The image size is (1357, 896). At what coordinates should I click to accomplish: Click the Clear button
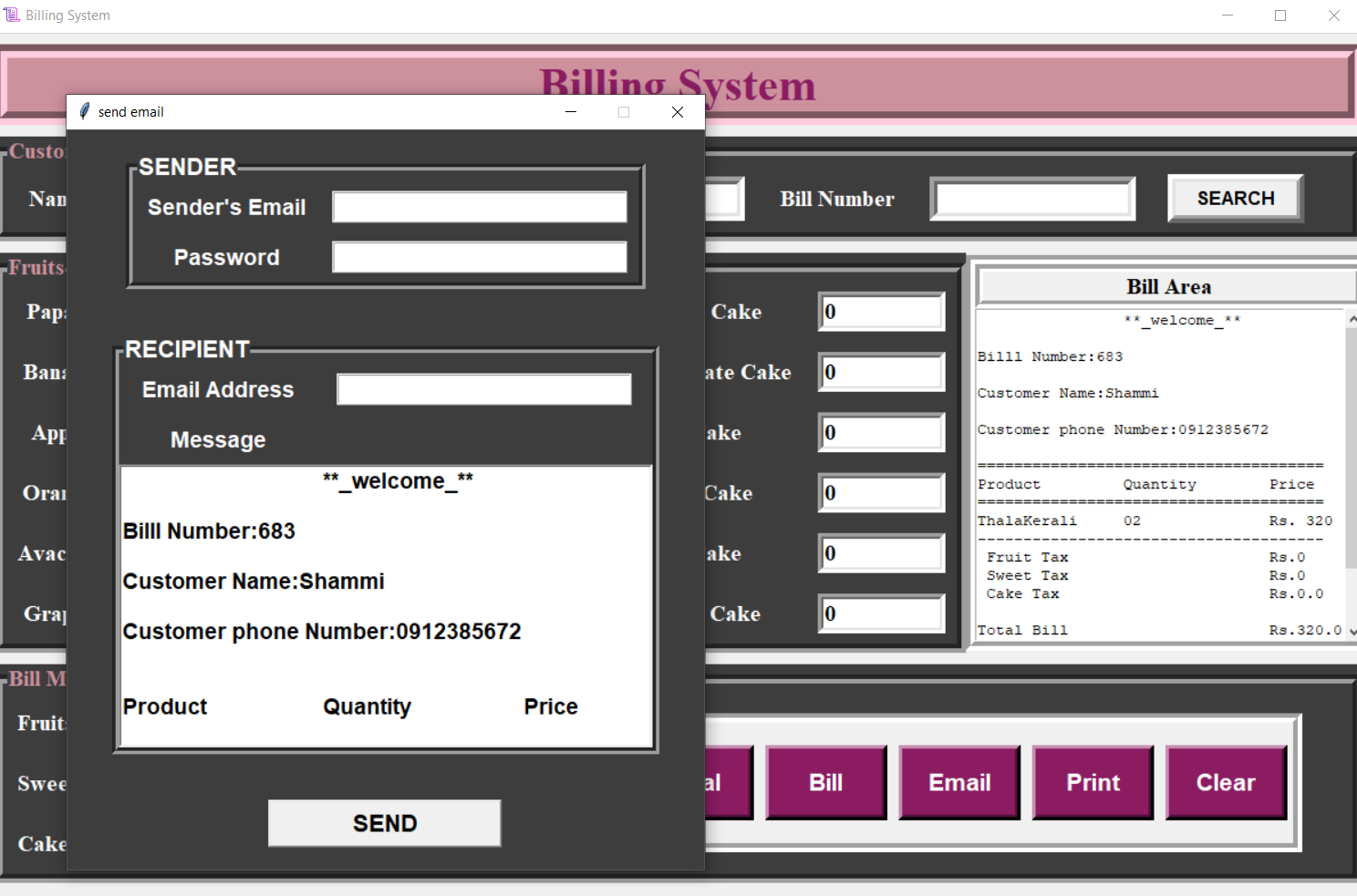(1226, 782)
